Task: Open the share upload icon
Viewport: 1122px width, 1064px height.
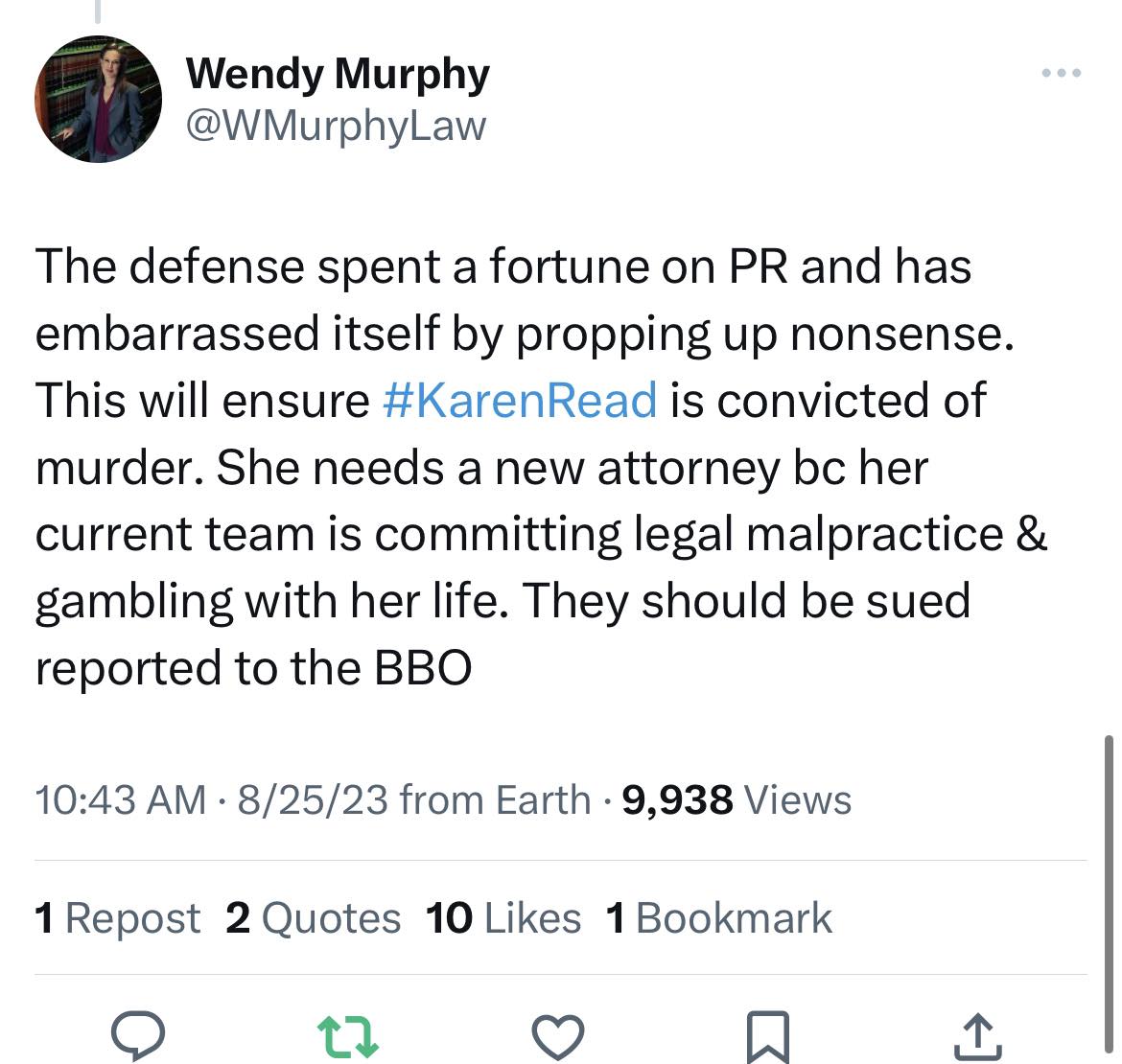Action: pos(977,1036)
